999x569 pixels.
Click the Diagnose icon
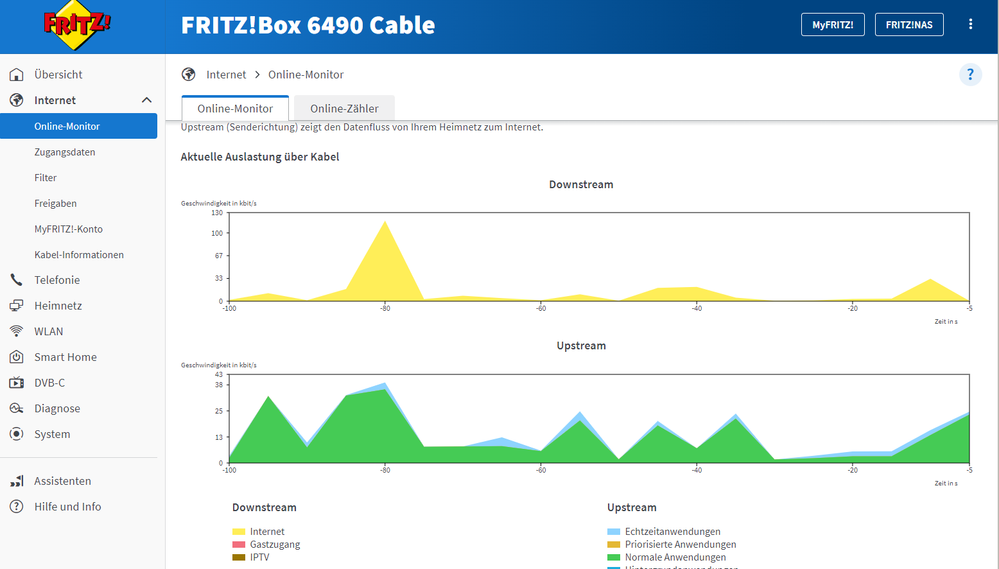pos(17,408)
